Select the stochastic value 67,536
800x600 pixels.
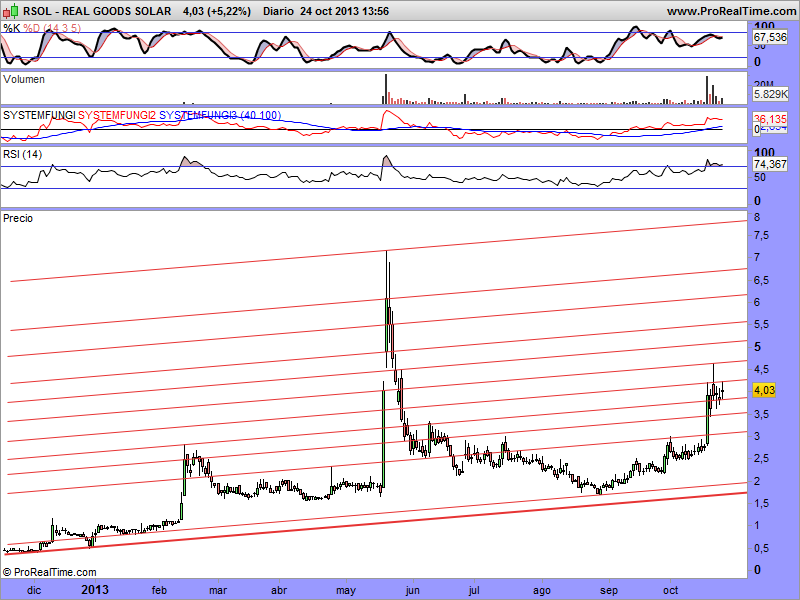click(x=770, y=37)
